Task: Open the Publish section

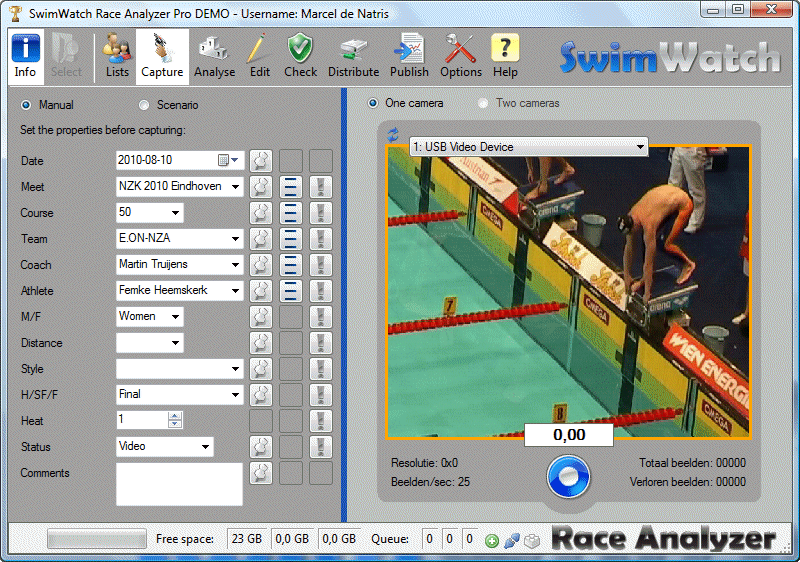Action: [409, 56]
